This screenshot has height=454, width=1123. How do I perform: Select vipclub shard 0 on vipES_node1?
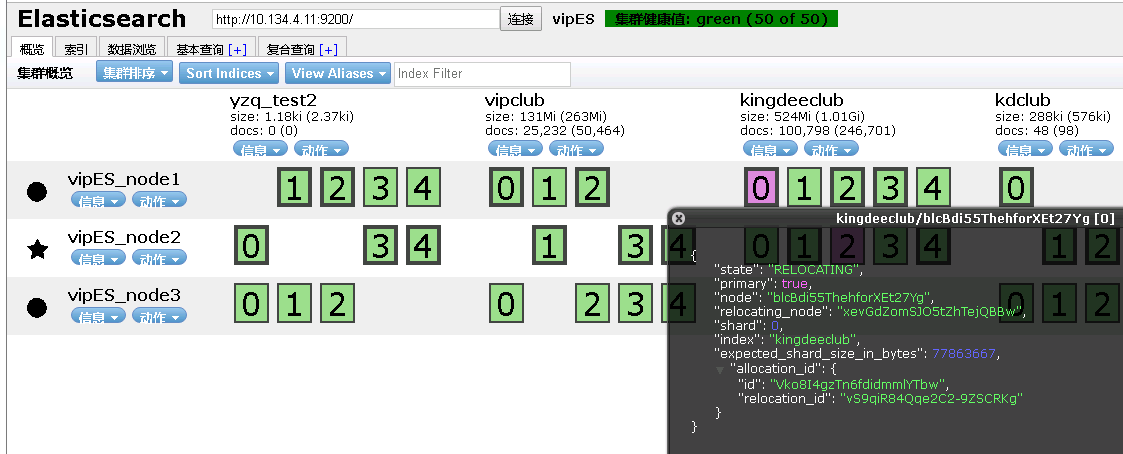tap(506, 188)
